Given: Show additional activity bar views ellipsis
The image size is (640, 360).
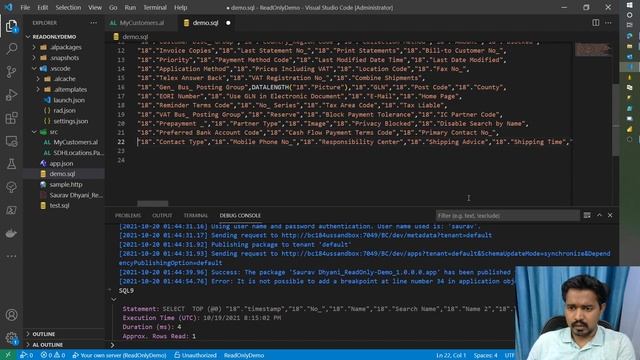Looking at the screenshot, I should pos(11,256).
